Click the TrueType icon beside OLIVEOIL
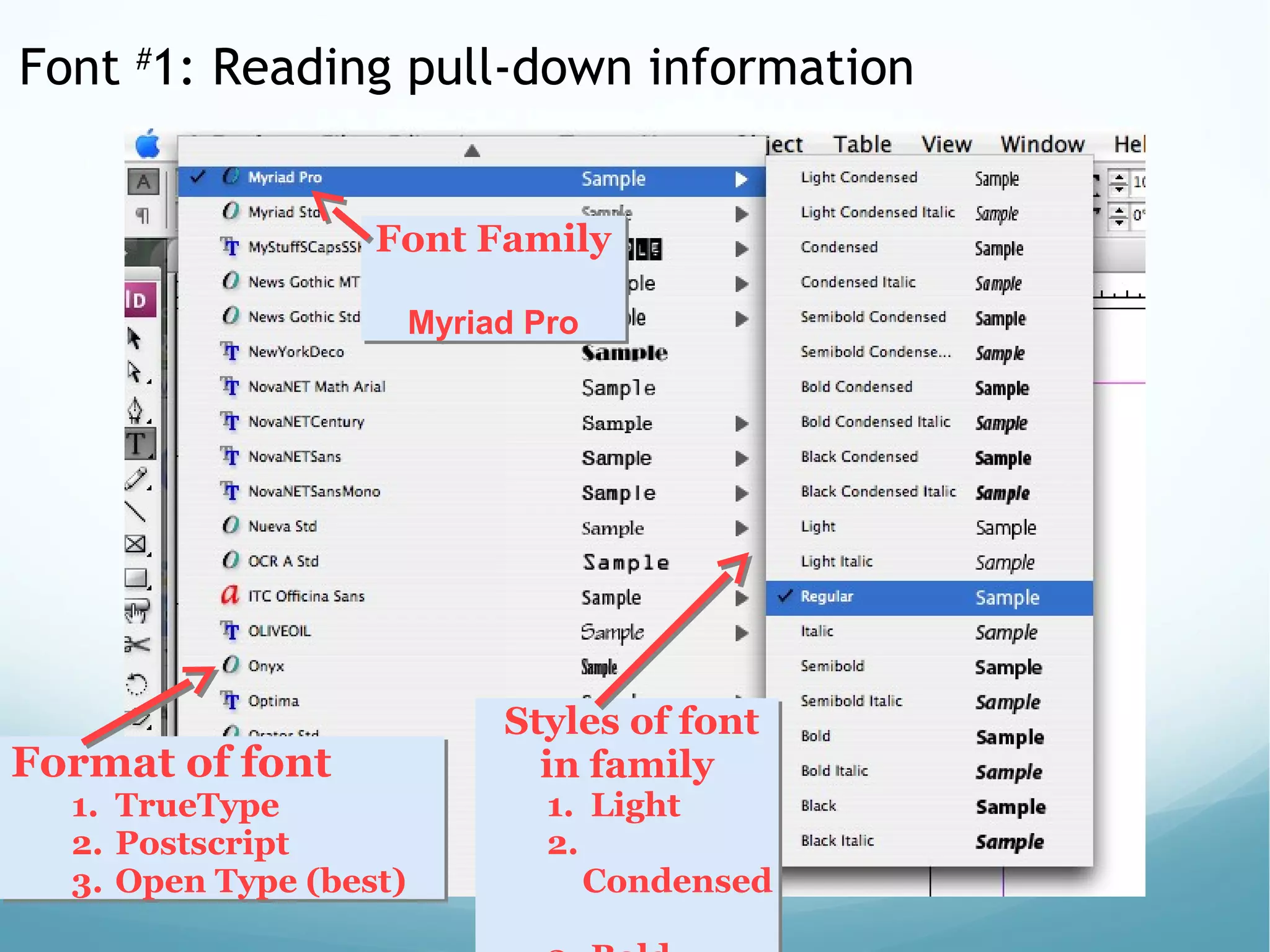The width and height of the screenshot is (1270, 952). coord(230,631)
